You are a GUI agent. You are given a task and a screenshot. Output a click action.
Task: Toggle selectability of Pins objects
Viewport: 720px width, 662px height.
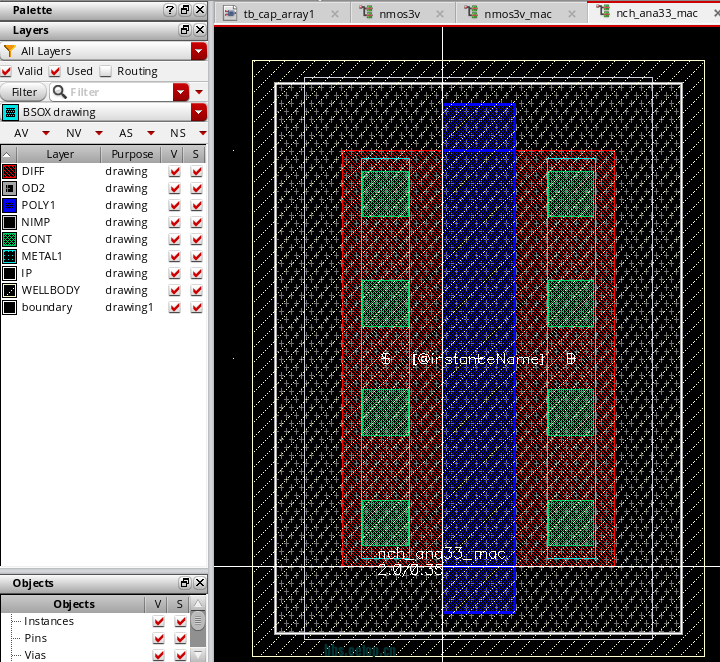tap(181, 638)
